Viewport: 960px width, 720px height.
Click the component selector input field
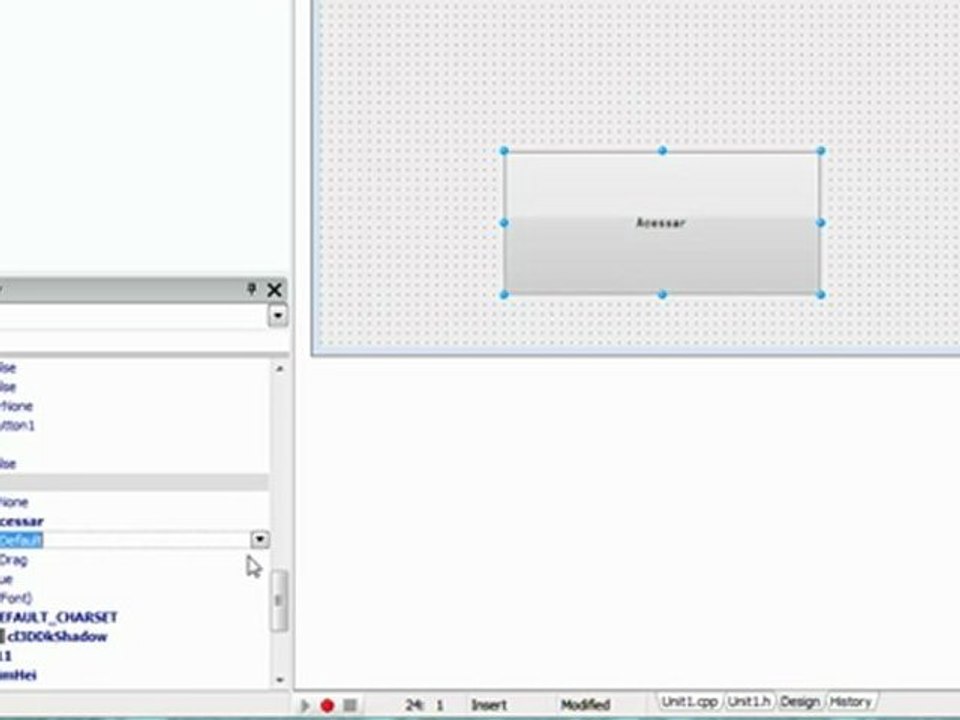click(133, 316)
